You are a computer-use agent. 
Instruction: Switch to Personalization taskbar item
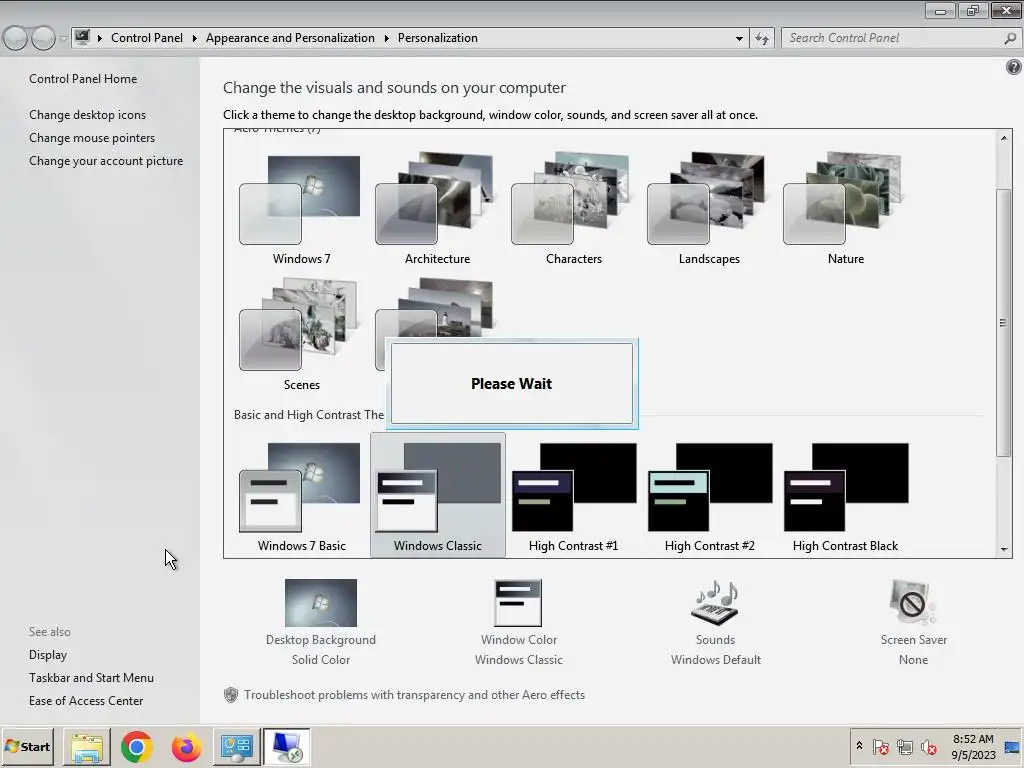click(x=286, y=747)
